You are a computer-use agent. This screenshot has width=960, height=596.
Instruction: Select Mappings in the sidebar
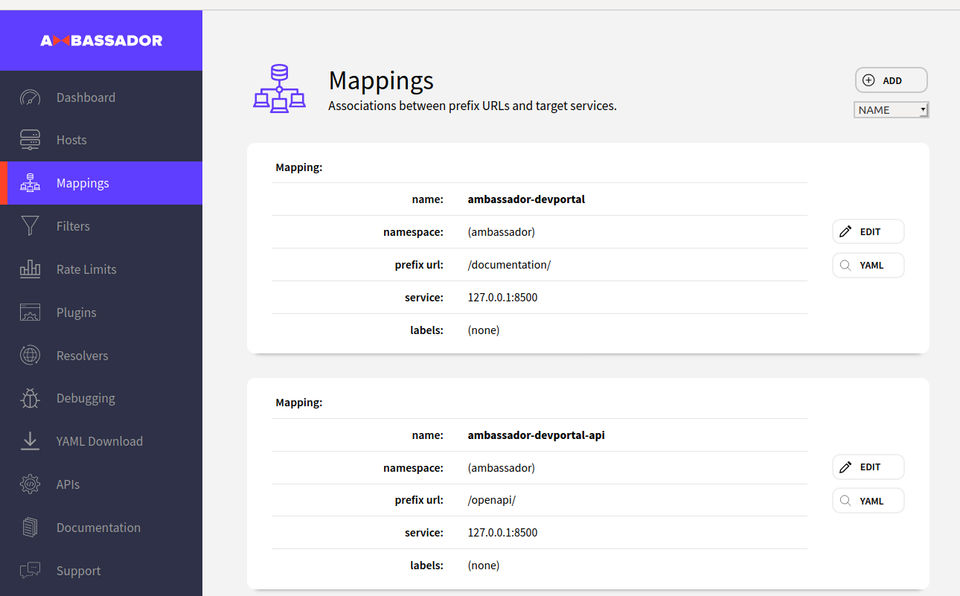pyautogui.click(x=101, y=183)
